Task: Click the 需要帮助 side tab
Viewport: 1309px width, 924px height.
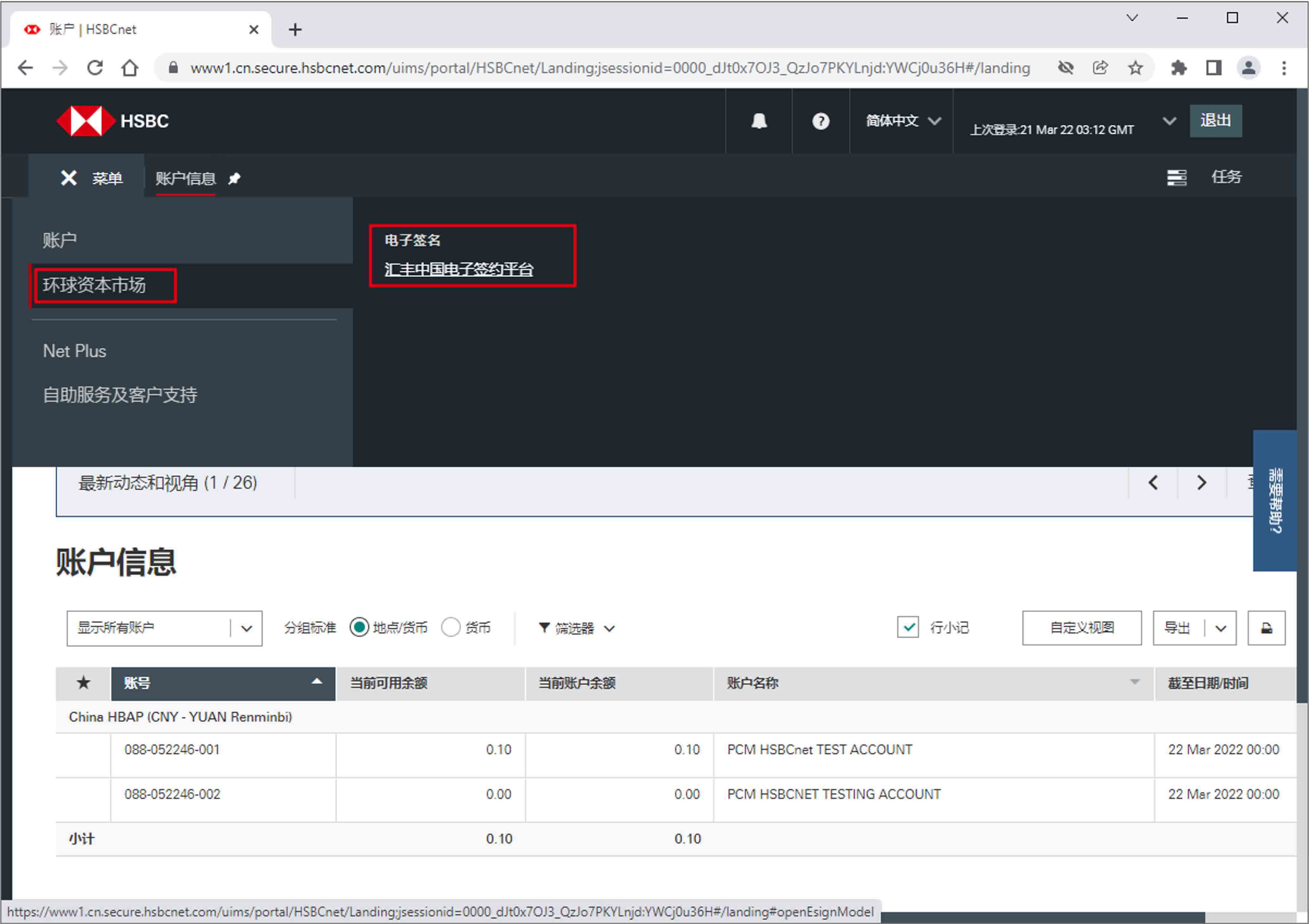Action: click(x=1275, y=500)
